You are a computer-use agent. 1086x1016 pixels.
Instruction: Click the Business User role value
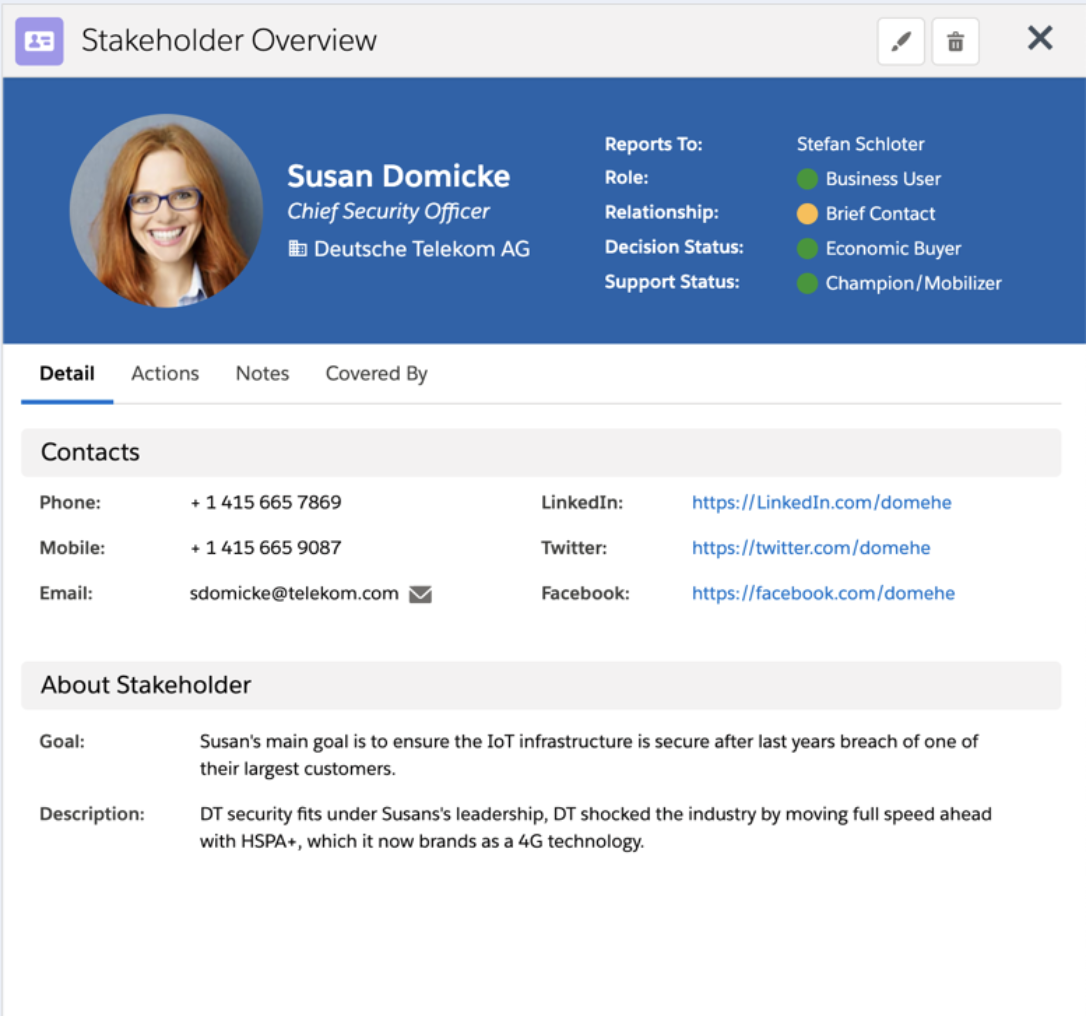point(883,179)
